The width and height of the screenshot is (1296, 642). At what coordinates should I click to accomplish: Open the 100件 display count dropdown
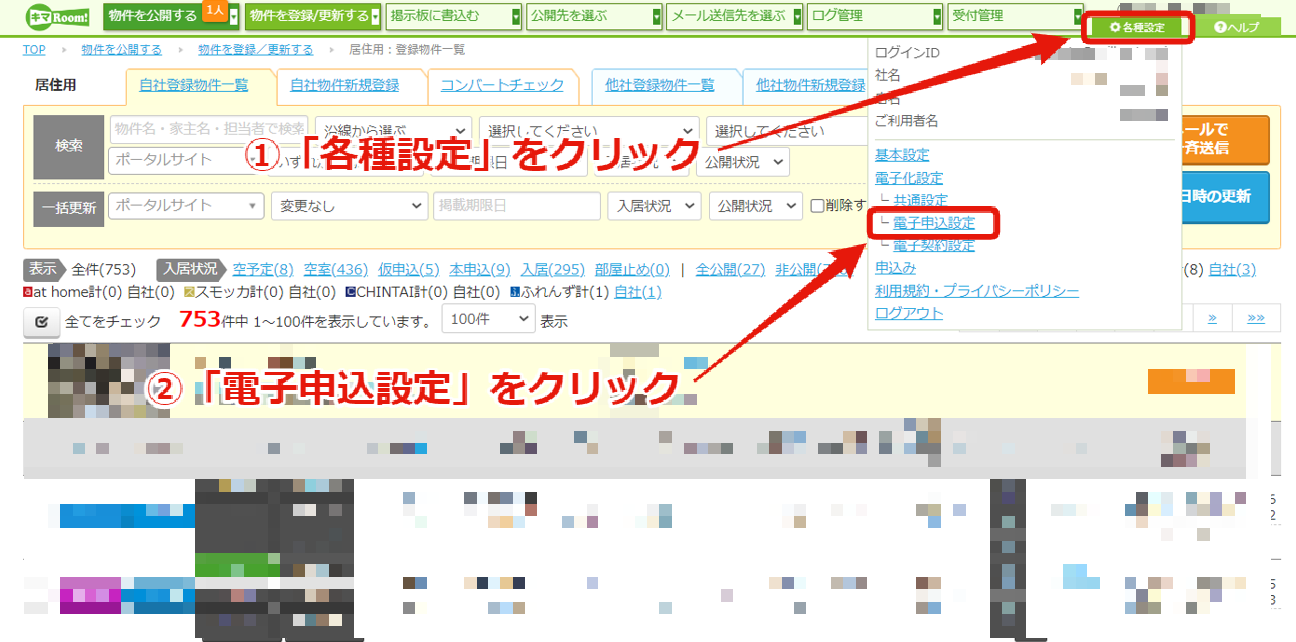click(491, 320)
